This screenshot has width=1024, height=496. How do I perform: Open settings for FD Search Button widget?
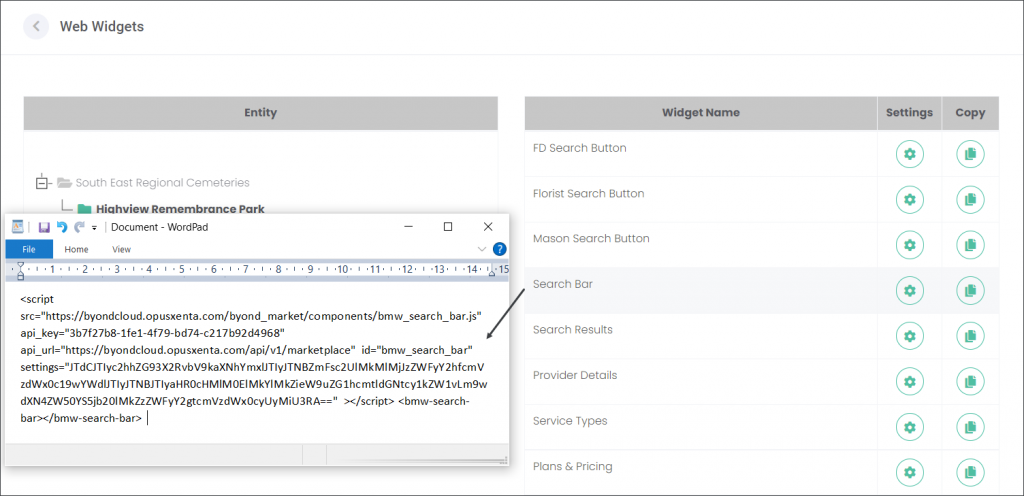(910, 155)
